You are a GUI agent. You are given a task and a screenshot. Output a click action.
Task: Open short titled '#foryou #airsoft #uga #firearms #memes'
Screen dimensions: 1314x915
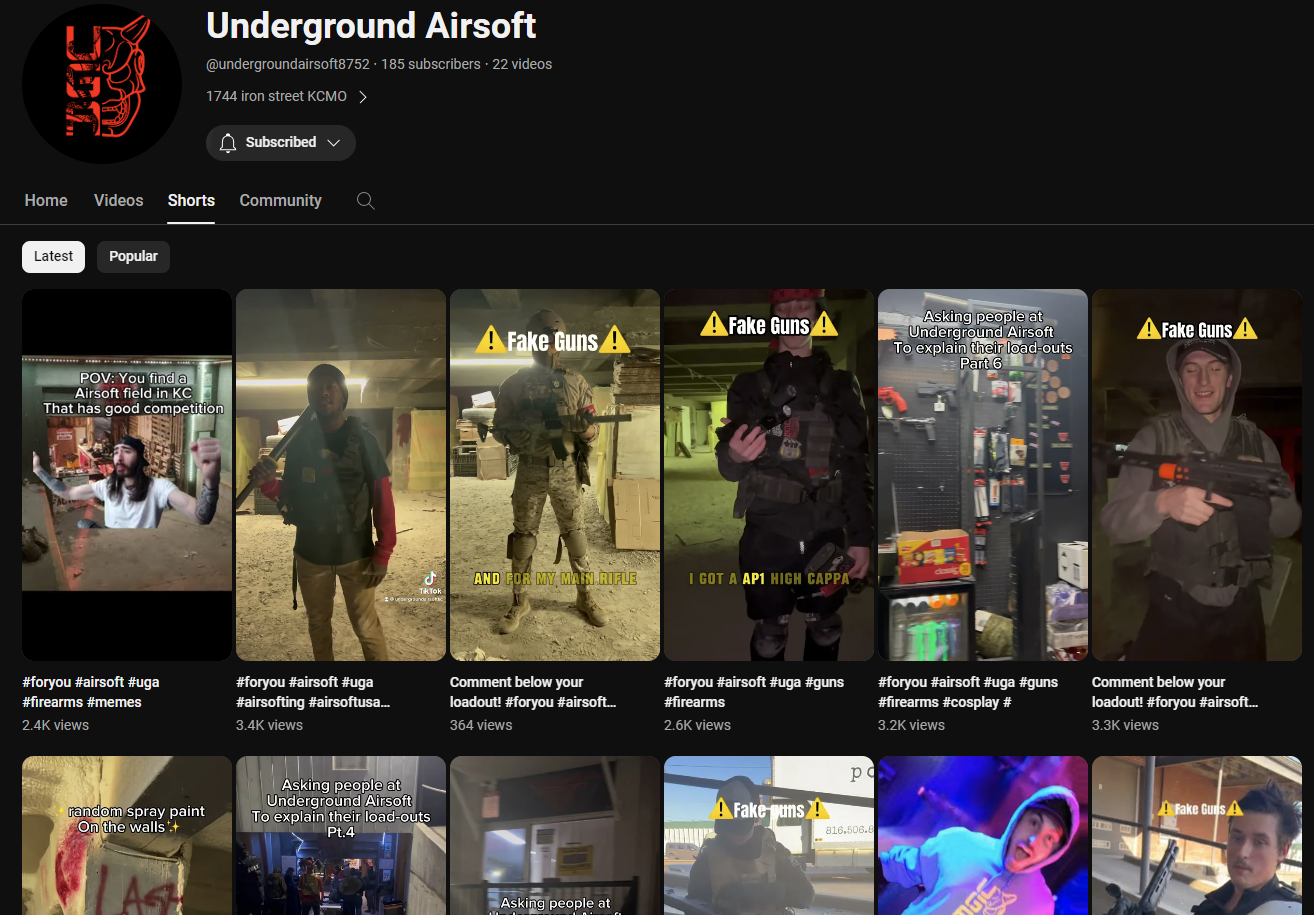click(91, 692)
